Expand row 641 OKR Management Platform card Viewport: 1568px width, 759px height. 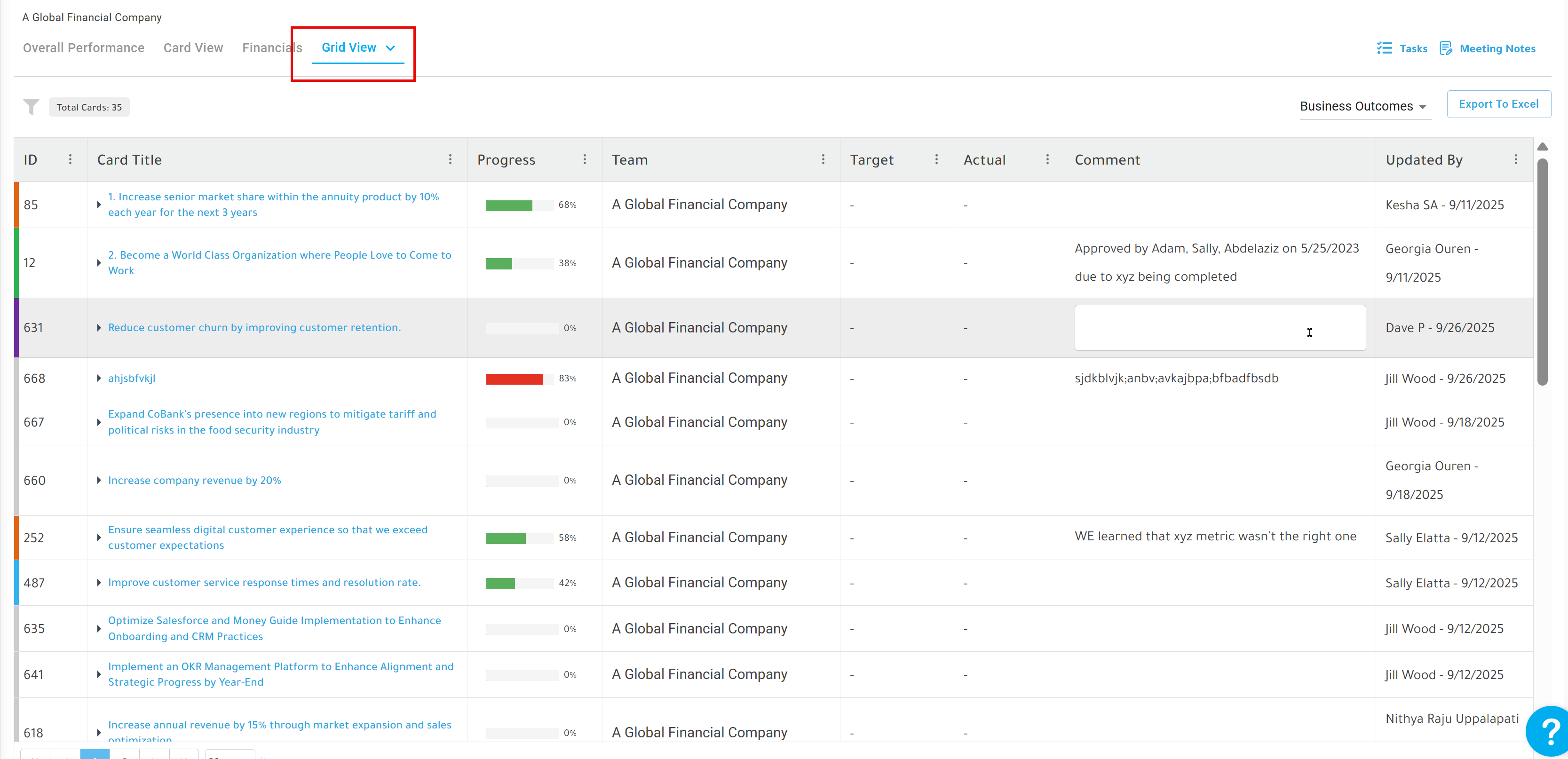coord(99,674)
